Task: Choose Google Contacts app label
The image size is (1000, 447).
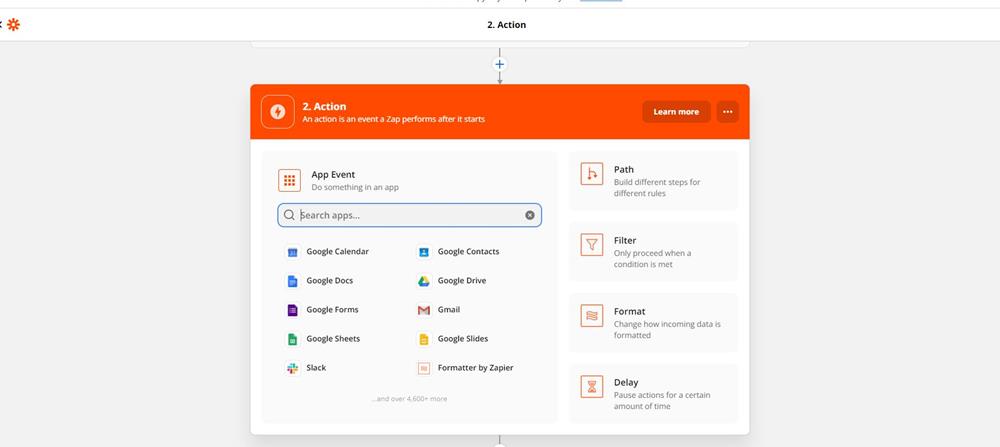Action: point(468,251)
